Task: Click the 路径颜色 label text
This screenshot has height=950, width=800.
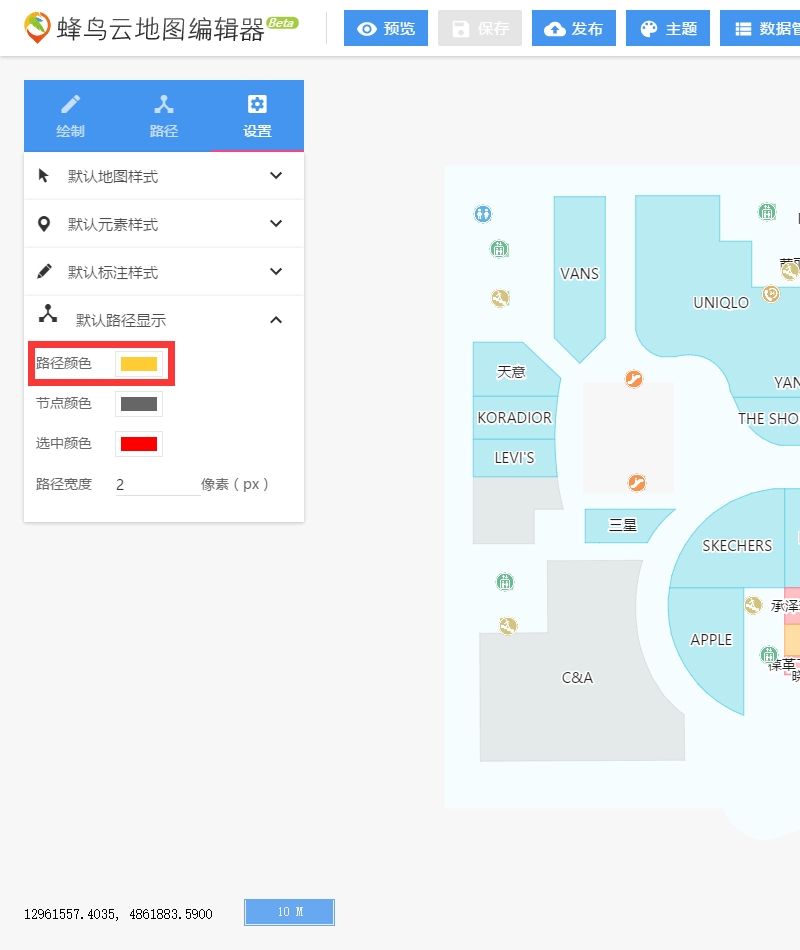Action: 64,363
